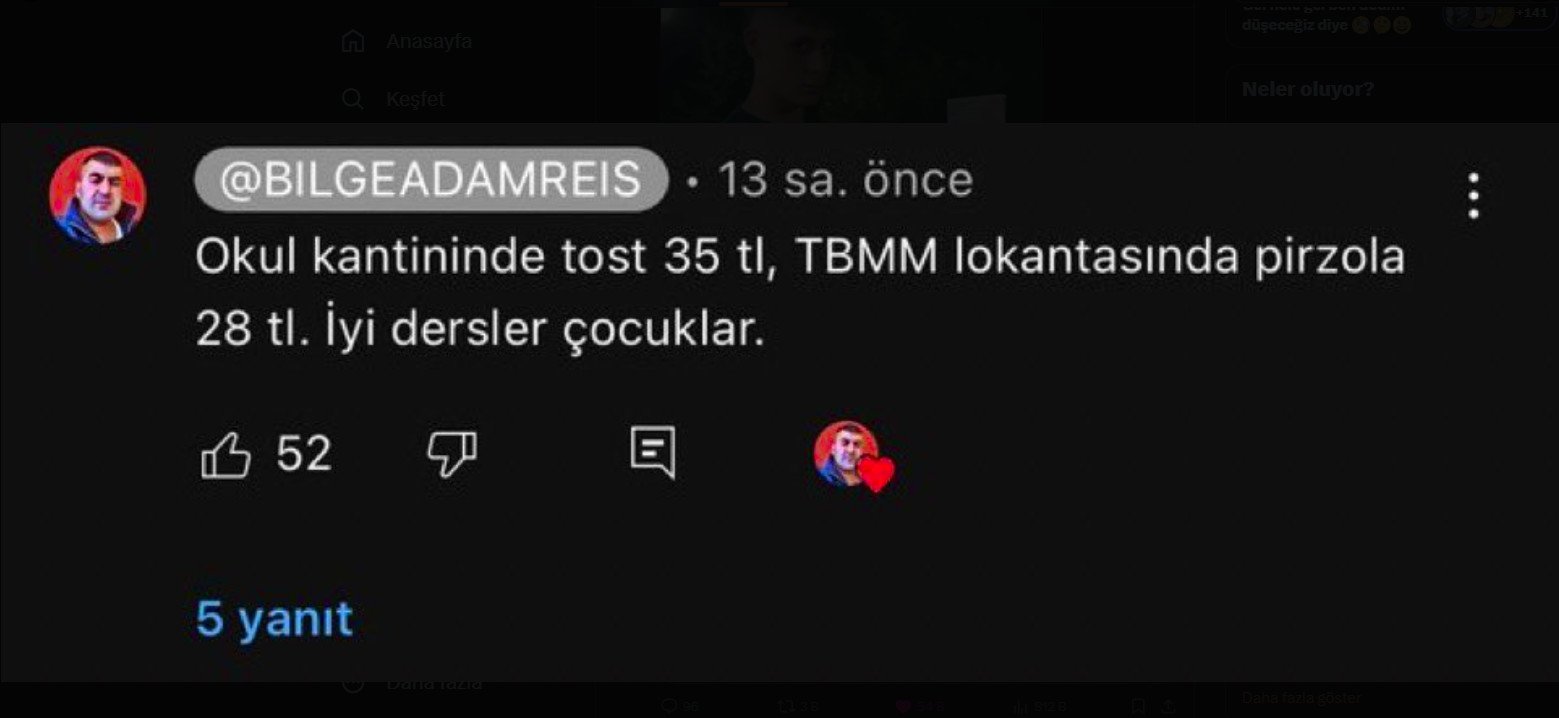Open the @BILGEADAMREIS channel handle

pyautogui.click(x=431, y=180)
